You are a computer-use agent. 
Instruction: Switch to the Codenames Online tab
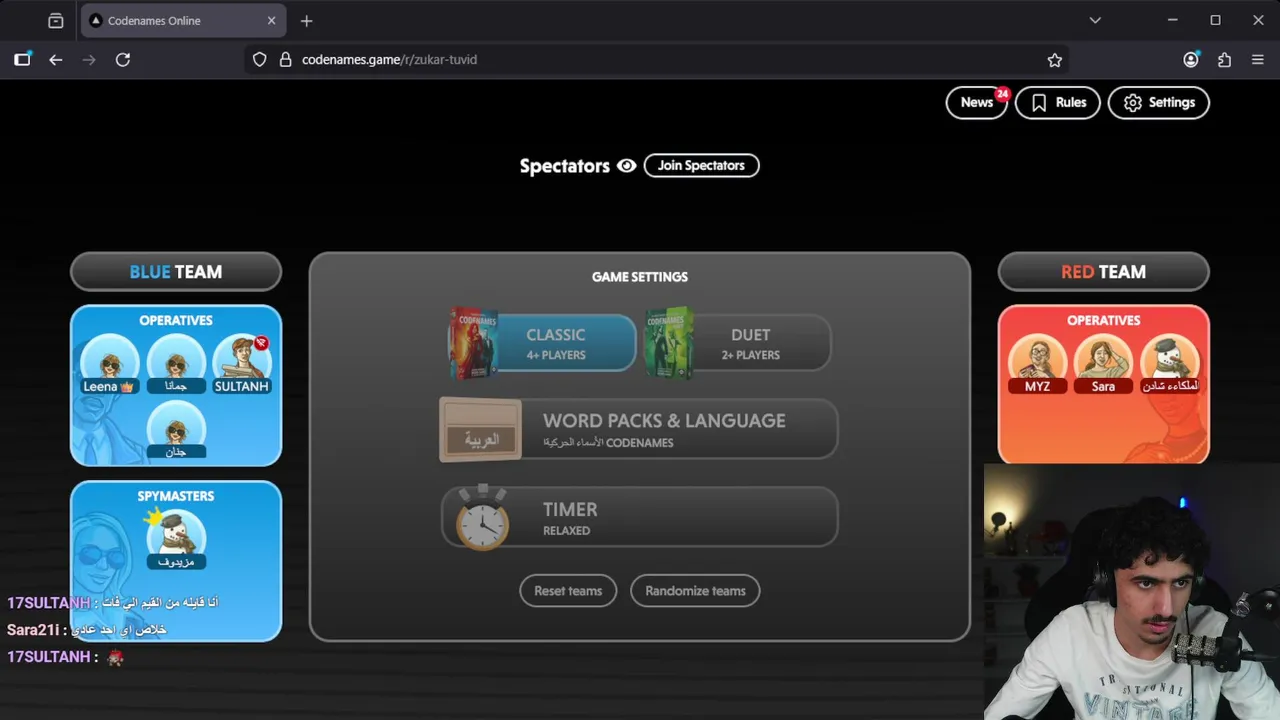(185, 20)
